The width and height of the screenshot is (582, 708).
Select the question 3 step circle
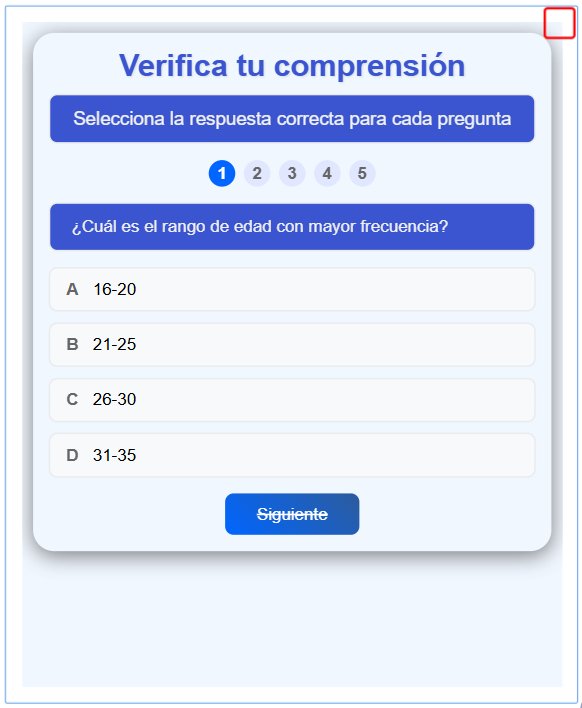[292, 173]
